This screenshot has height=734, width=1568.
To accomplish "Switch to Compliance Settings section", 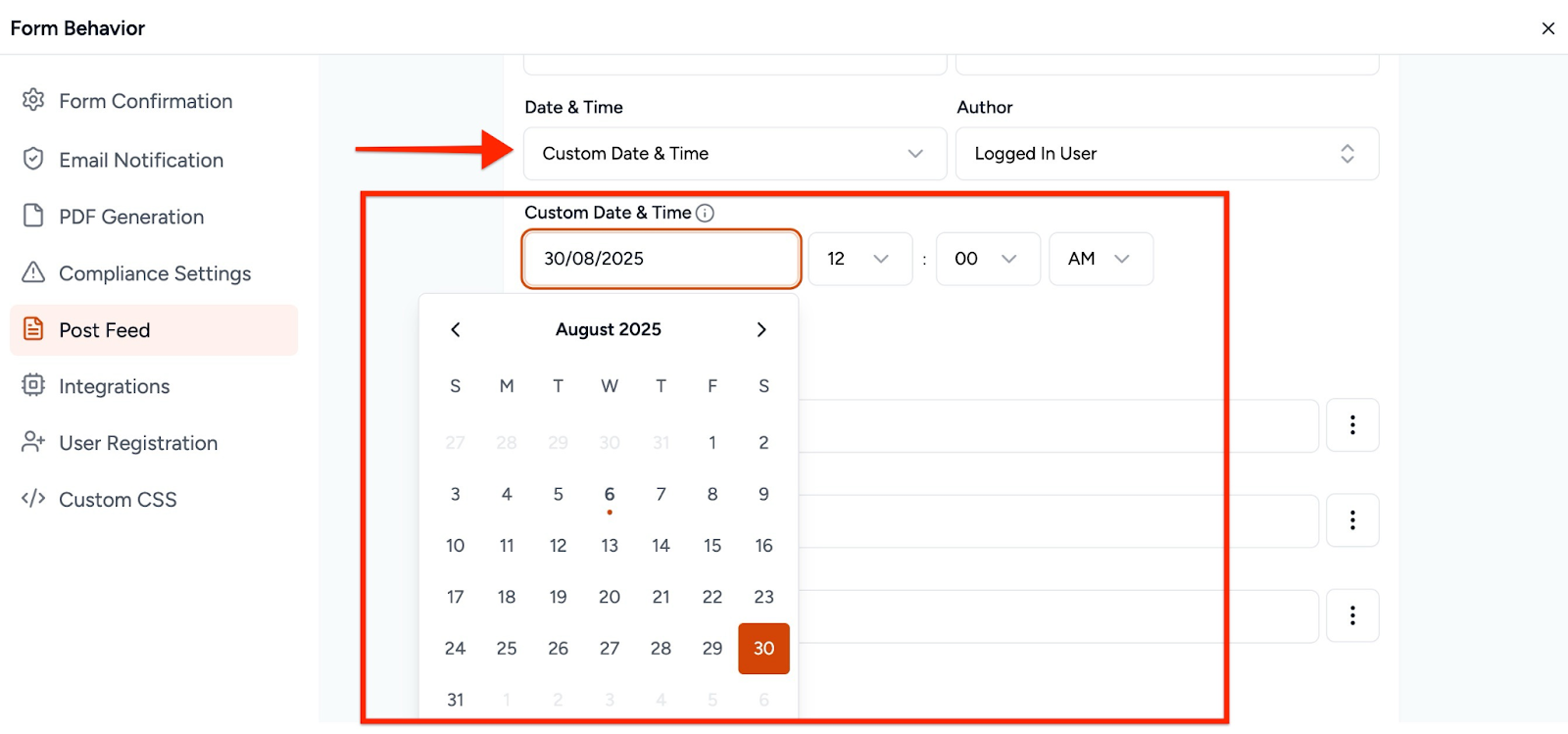I will tap(155, 273).
